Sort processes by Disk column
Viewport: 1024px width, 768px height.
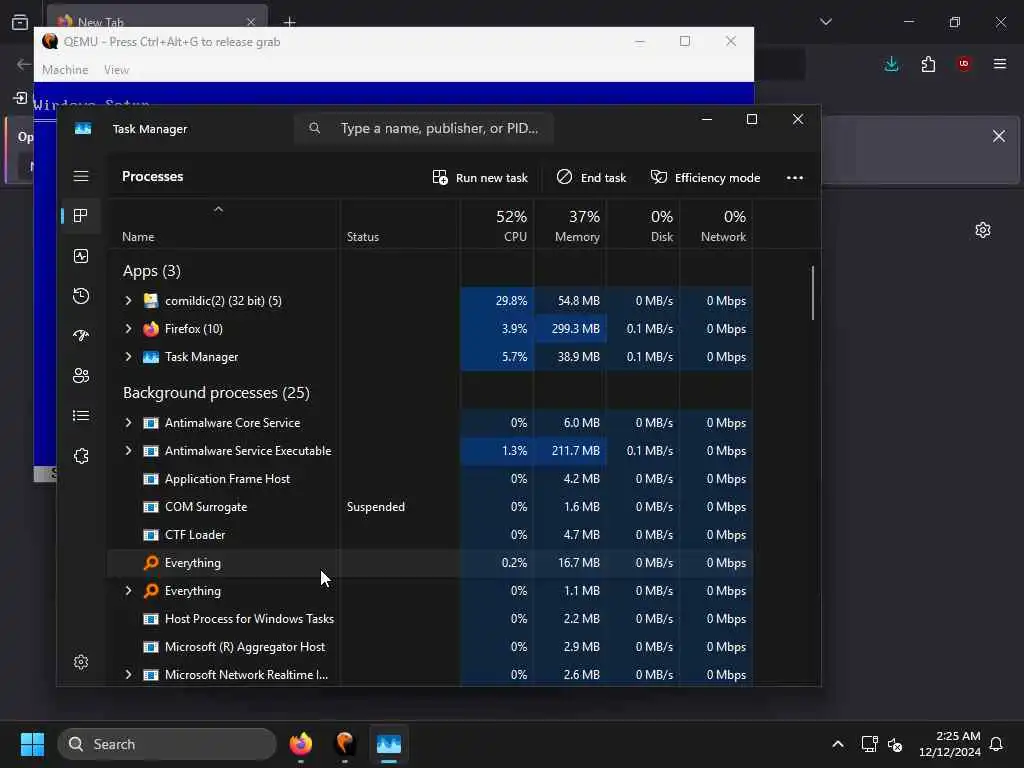[x=643, y=225]
